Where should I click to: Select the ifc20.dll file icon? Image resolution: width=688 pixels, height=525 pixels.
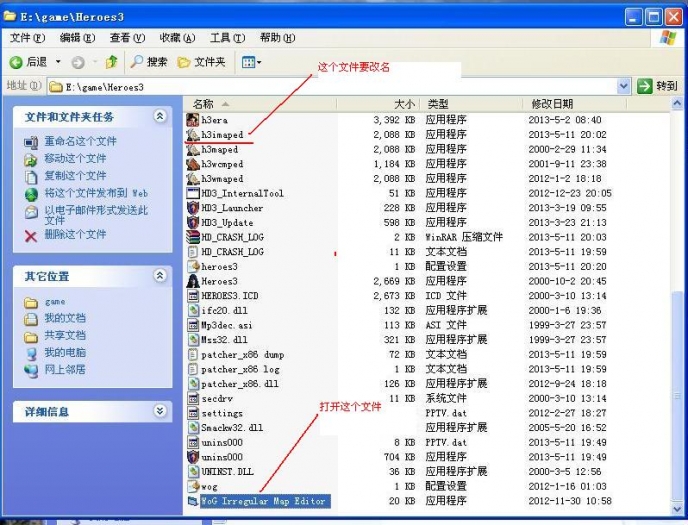(193, 311)
